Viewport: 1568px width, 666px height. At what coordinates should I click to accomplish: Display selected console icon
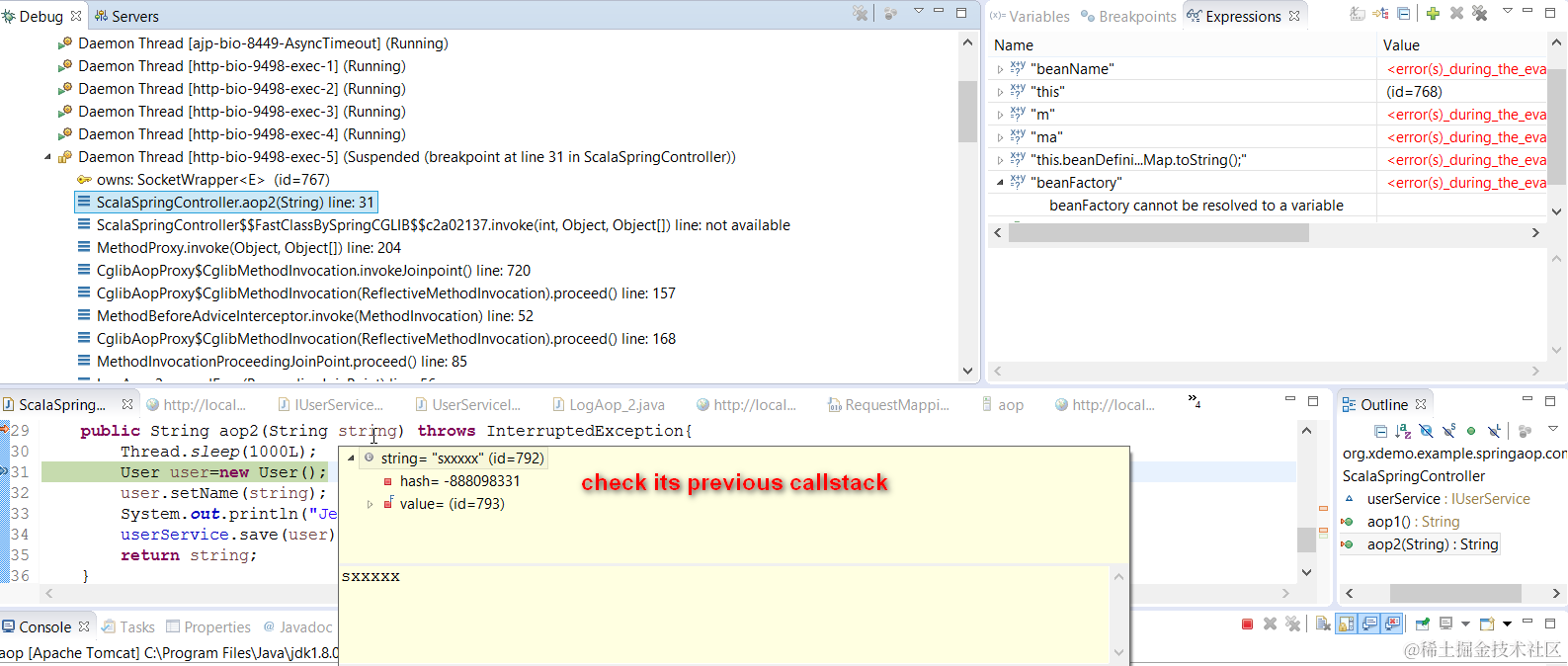pos(1445,624)
